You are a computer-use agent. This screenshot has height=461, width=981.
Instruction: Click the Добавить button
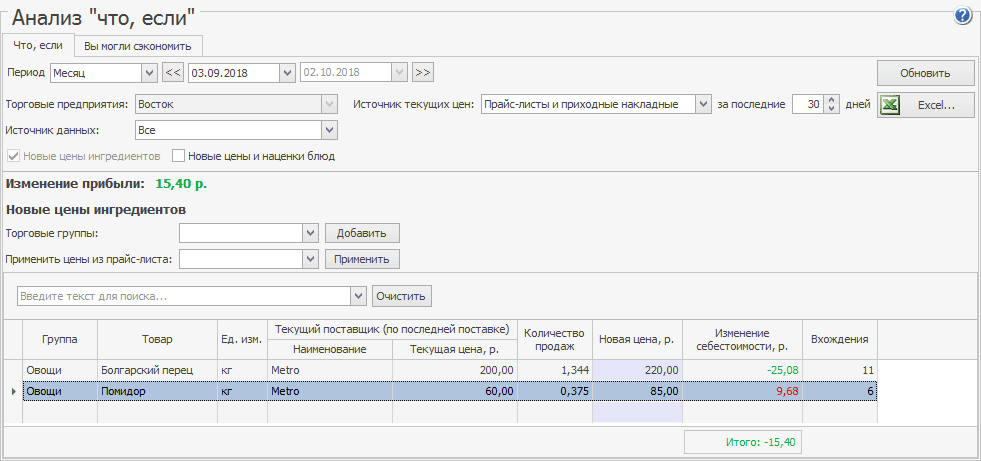pyautogui.click(x=361, y=233)
